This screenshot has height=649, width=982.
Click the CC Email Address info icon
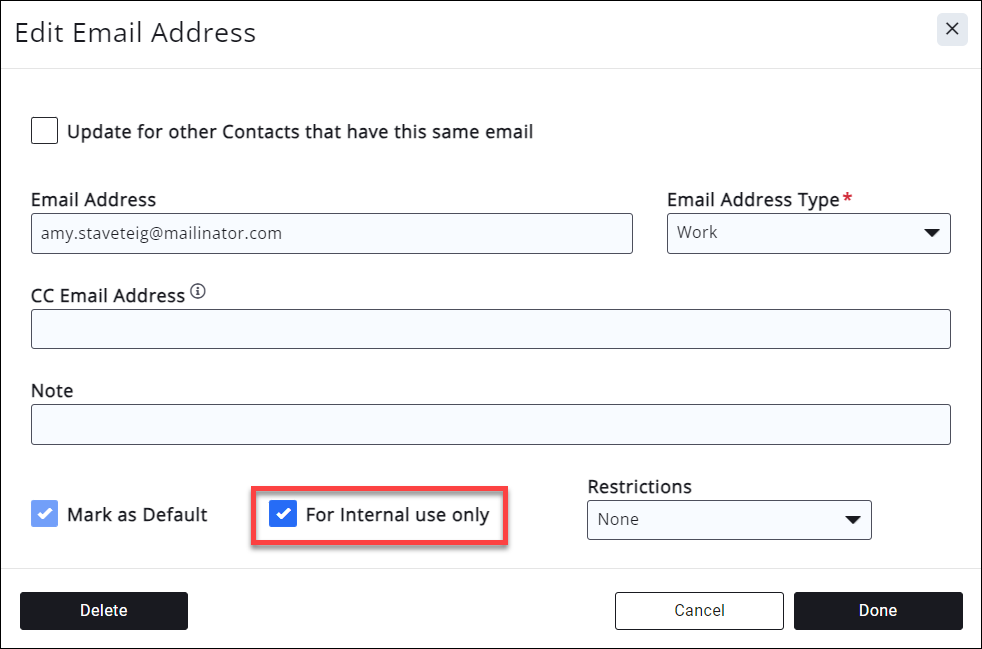pos(198,293)
